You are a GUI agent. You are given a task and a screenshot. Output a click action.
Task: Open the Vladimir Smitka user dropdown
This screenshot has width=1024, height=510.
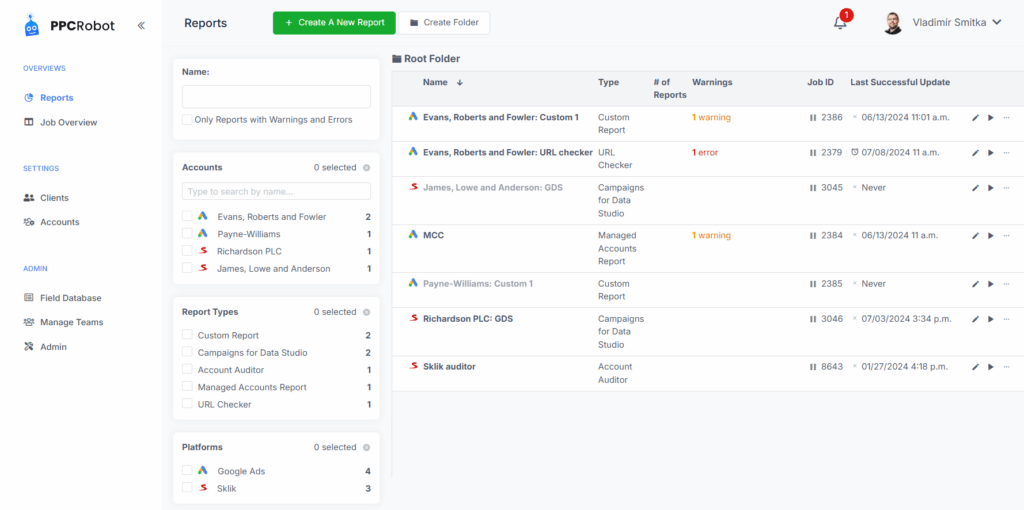coord(942,23)
